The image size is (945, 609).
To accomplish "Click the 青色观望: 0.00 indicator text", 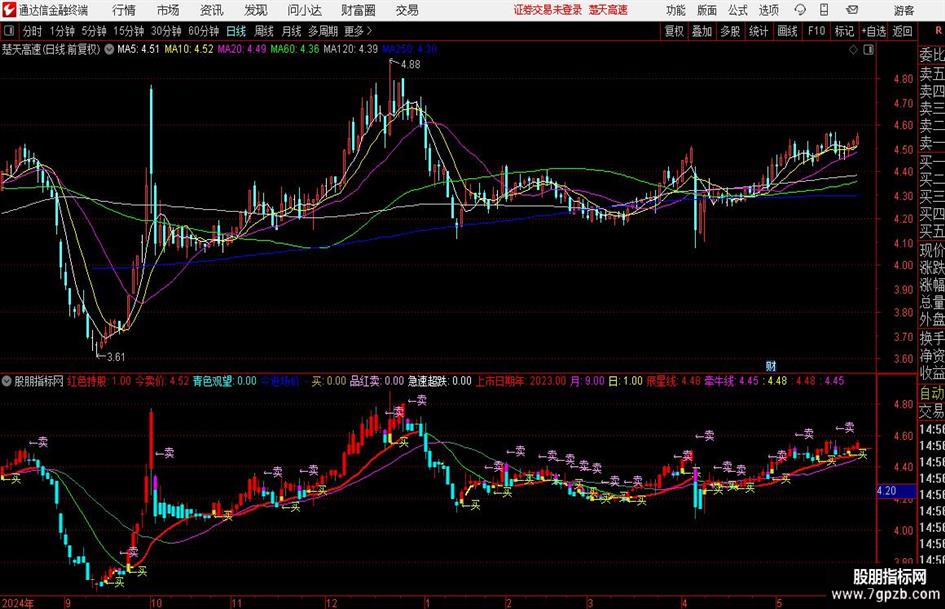I will pyautogui.click(x=224, y=381).
